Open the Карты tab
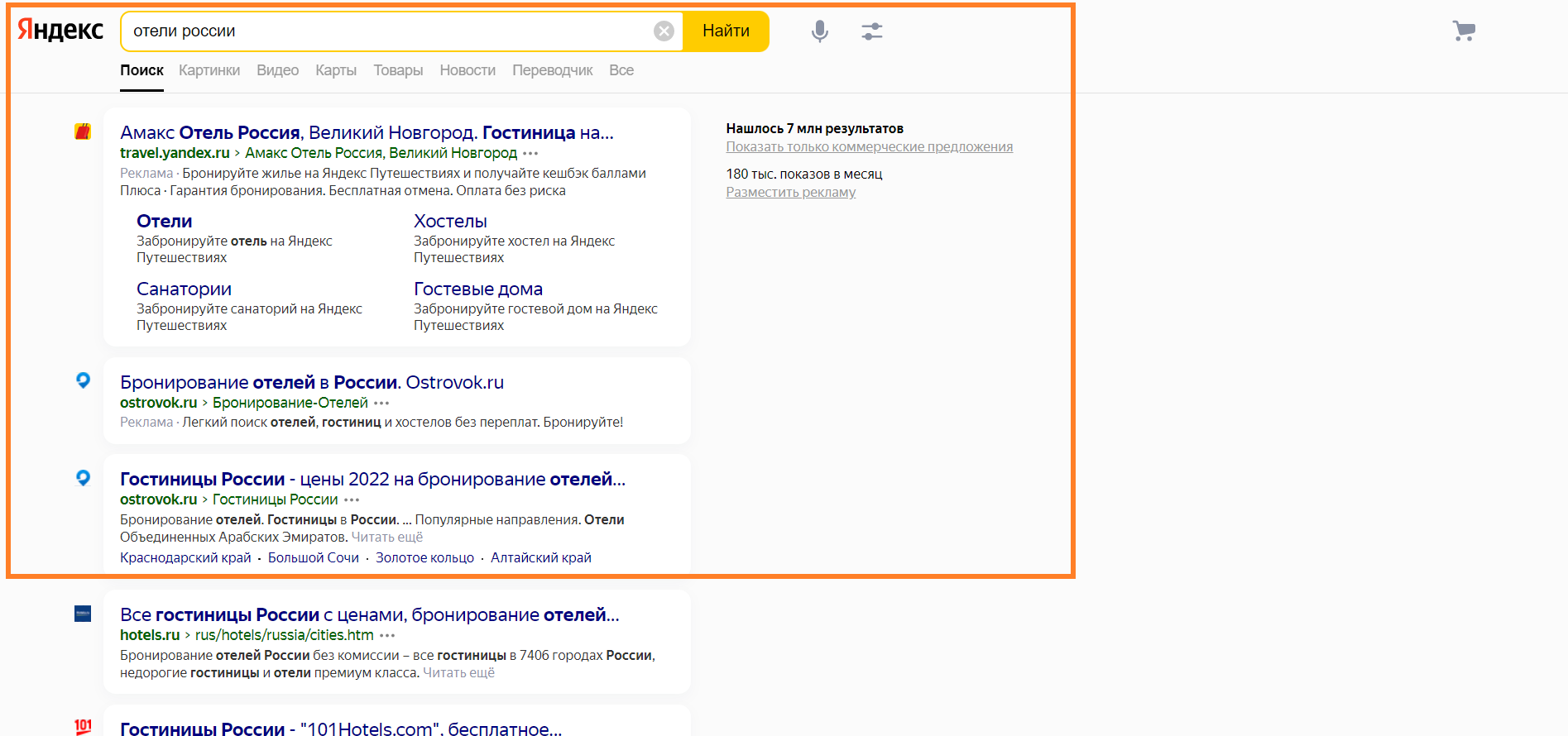The width and height of the screenshot is (1568, 736). (336, 70)
